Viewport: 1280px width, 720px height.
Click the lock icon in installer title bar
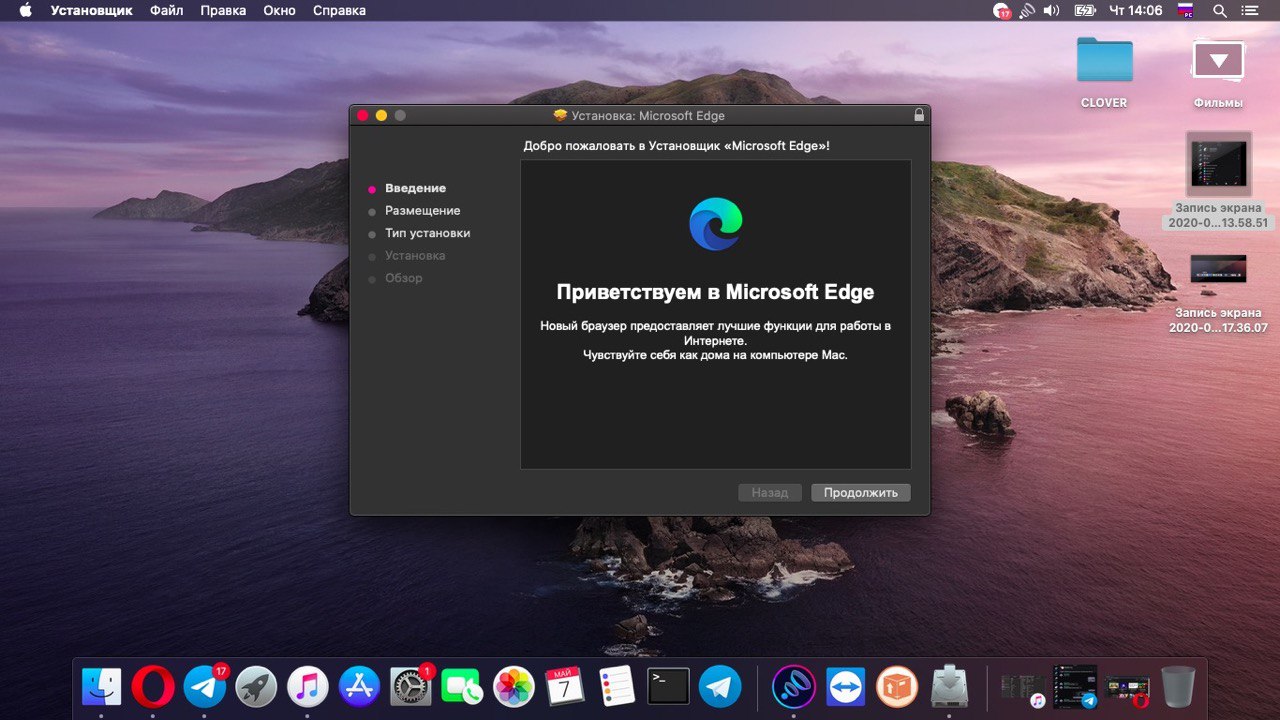tap(919, 115)
